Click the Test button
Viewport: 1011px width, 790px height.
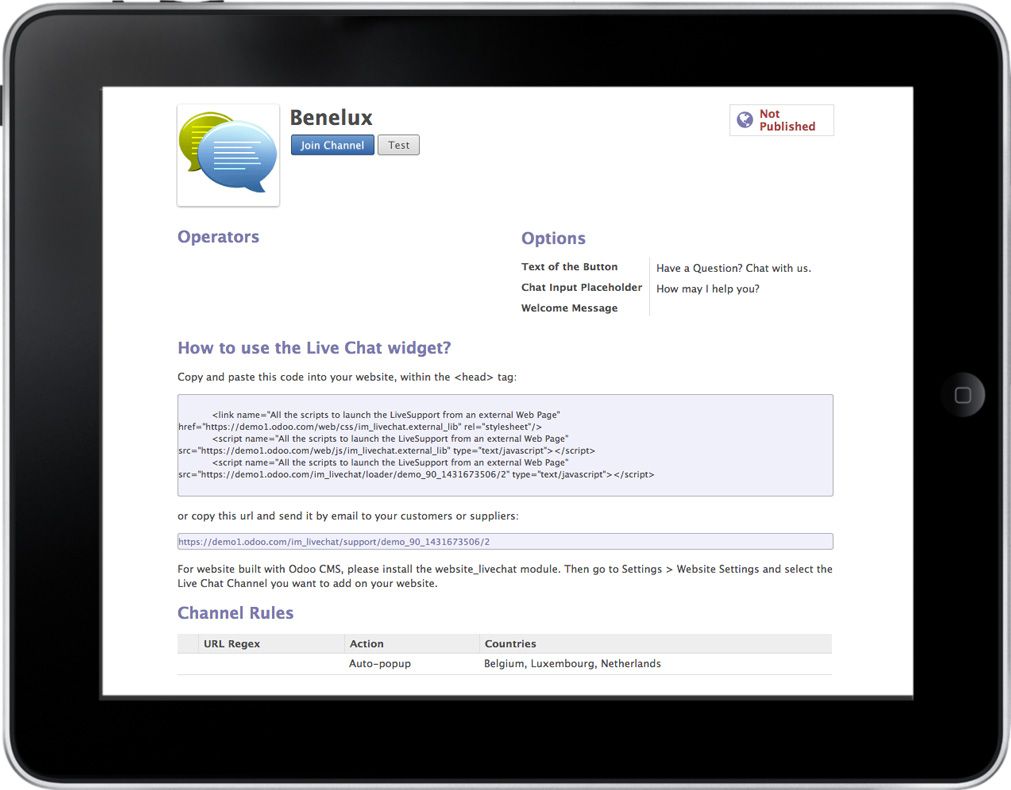pos(398,145)
